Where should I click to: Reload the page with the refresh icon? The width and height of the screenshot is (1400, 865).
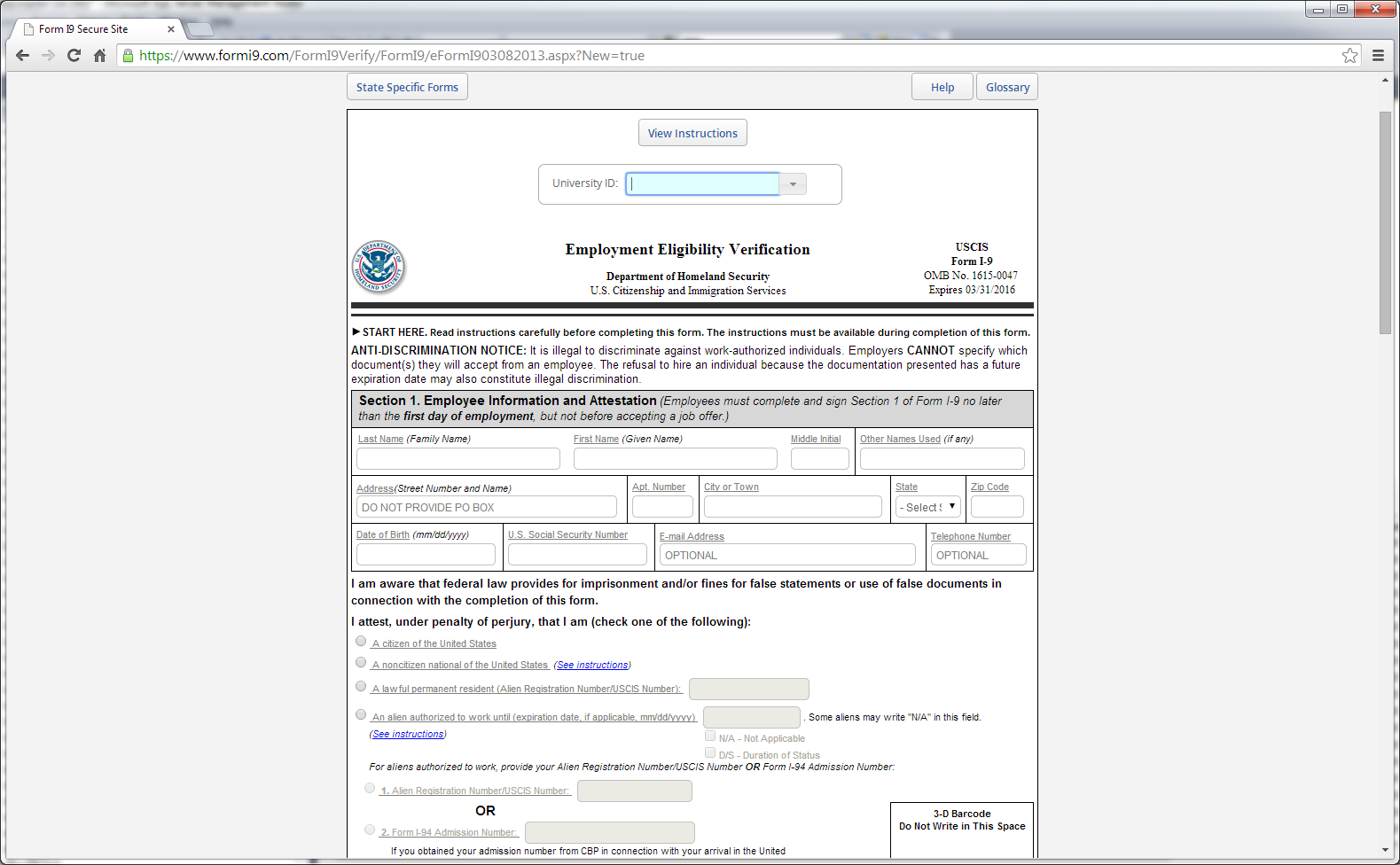coord(74,55)
